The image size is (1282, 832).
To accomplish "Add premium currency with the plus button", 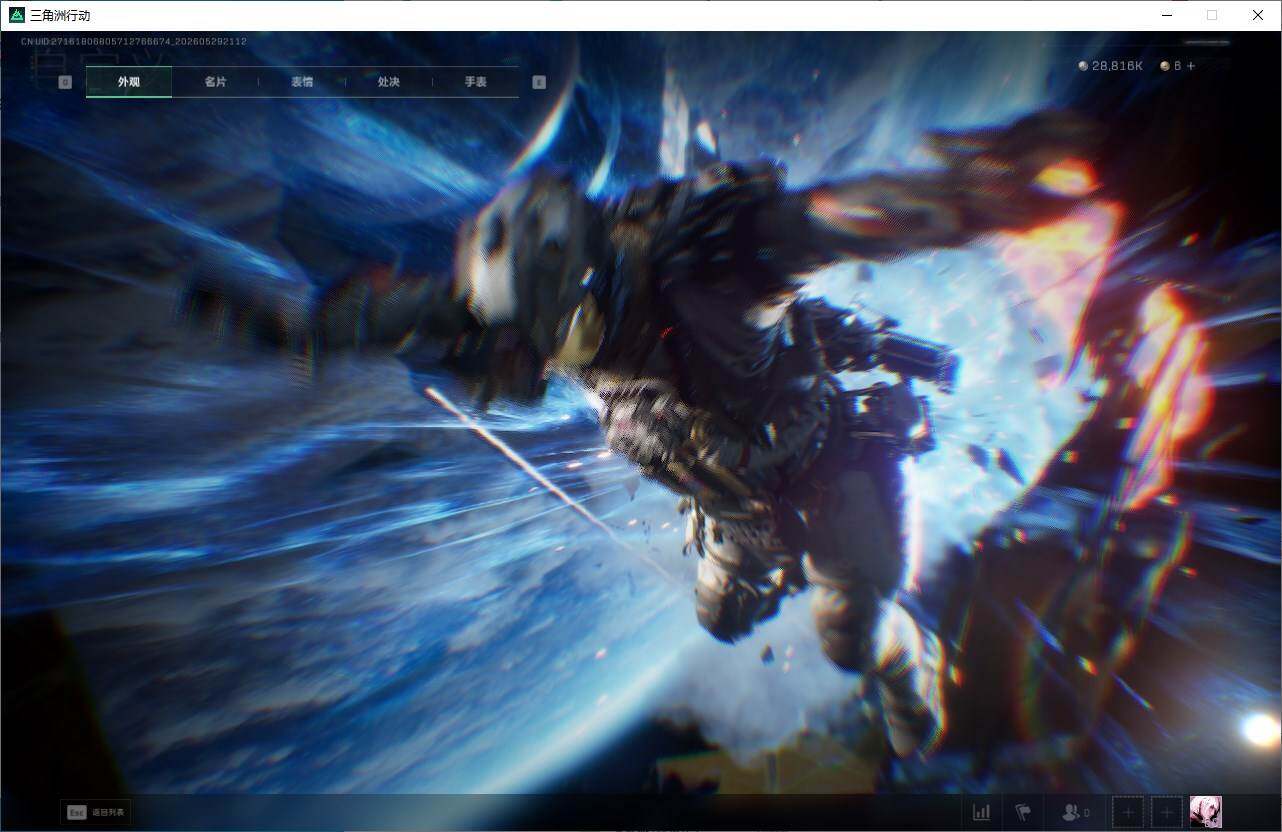I will pos(1191,66).
